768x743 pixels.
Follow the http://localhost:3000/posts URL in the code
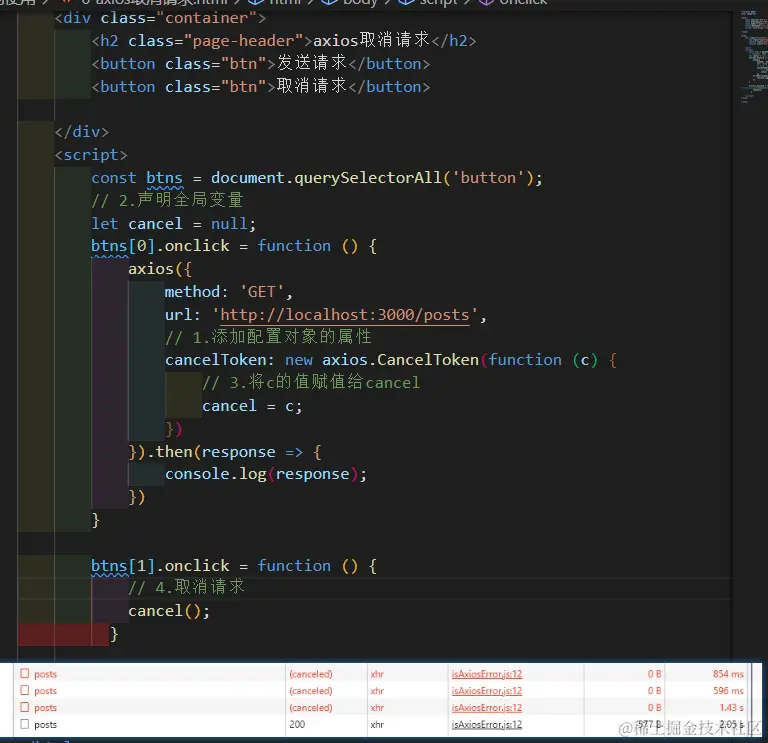click(345, 314)
